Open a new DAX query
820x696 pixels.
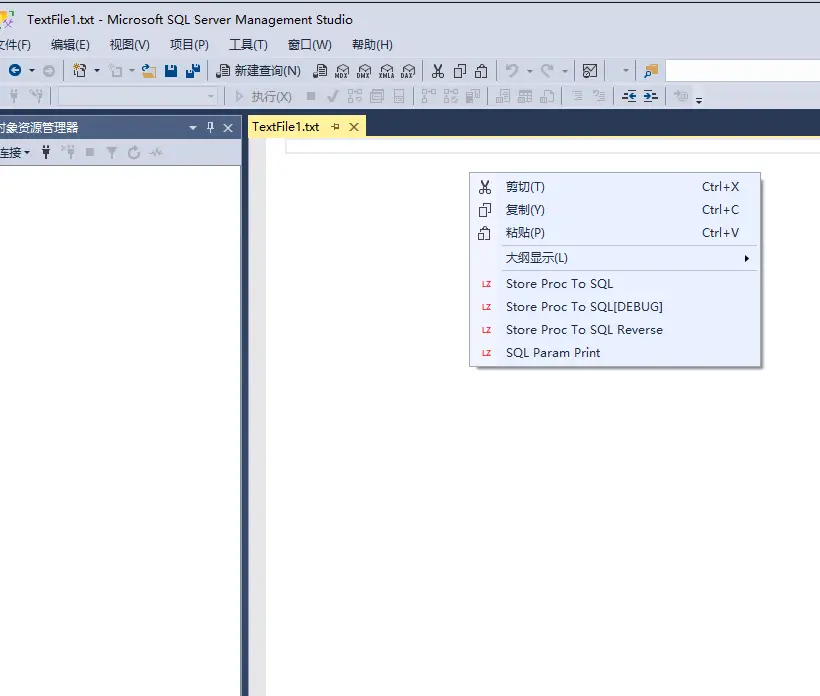pyautogui.click(x=408, y=71)
